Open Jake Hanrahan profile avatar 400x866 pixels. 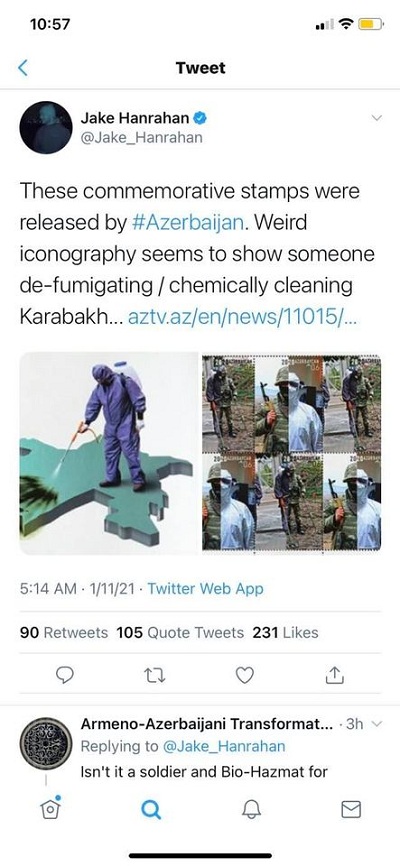(46, 127)
